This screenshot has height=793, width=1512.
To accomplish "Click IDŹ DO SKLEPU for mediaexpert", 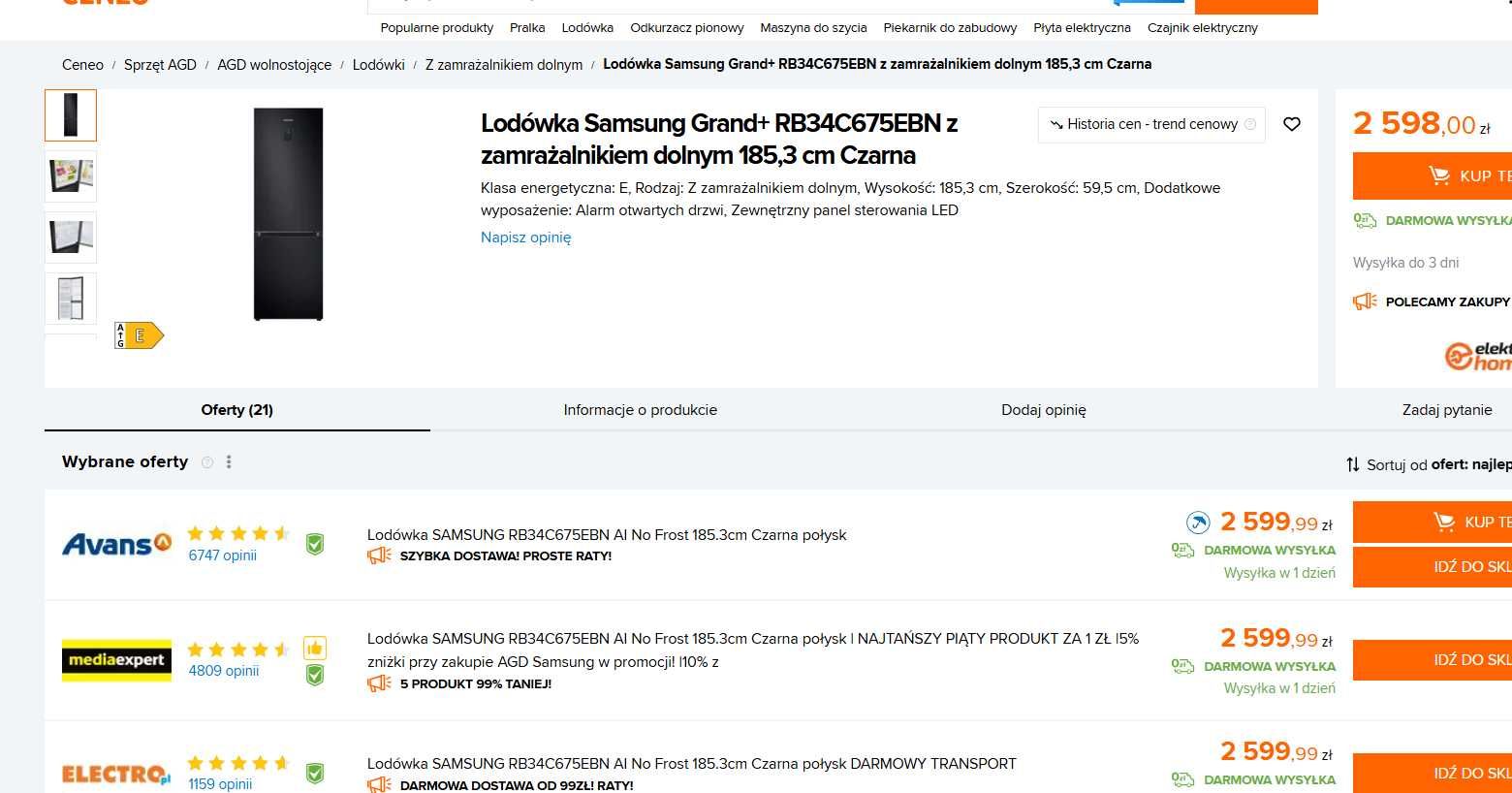I will coord(1433,660).
